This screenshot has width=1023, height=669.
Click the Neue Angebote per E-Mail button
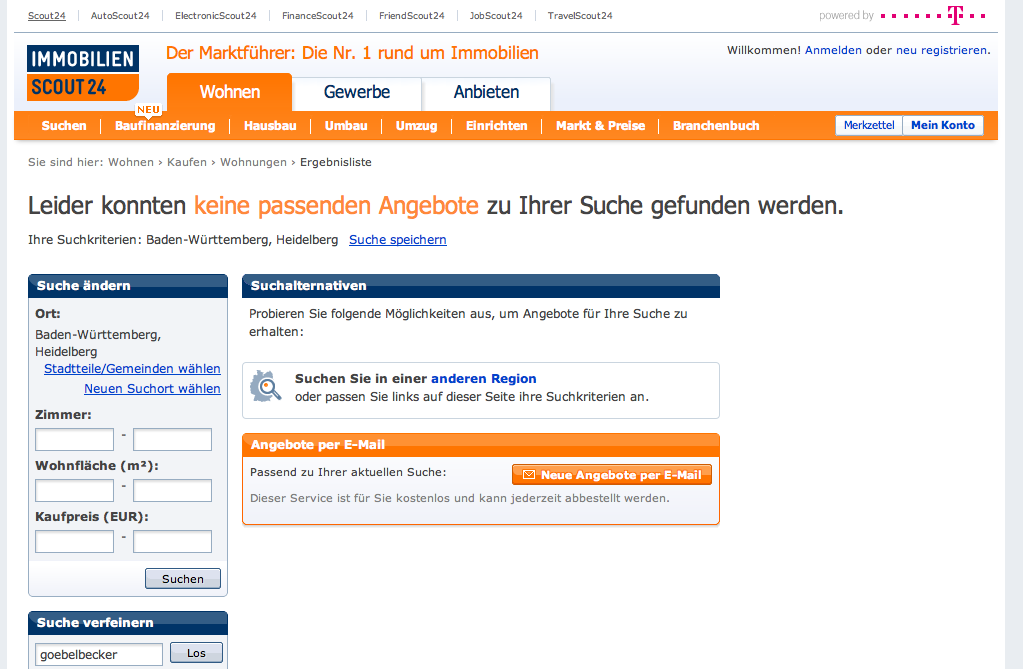[612, 475]
